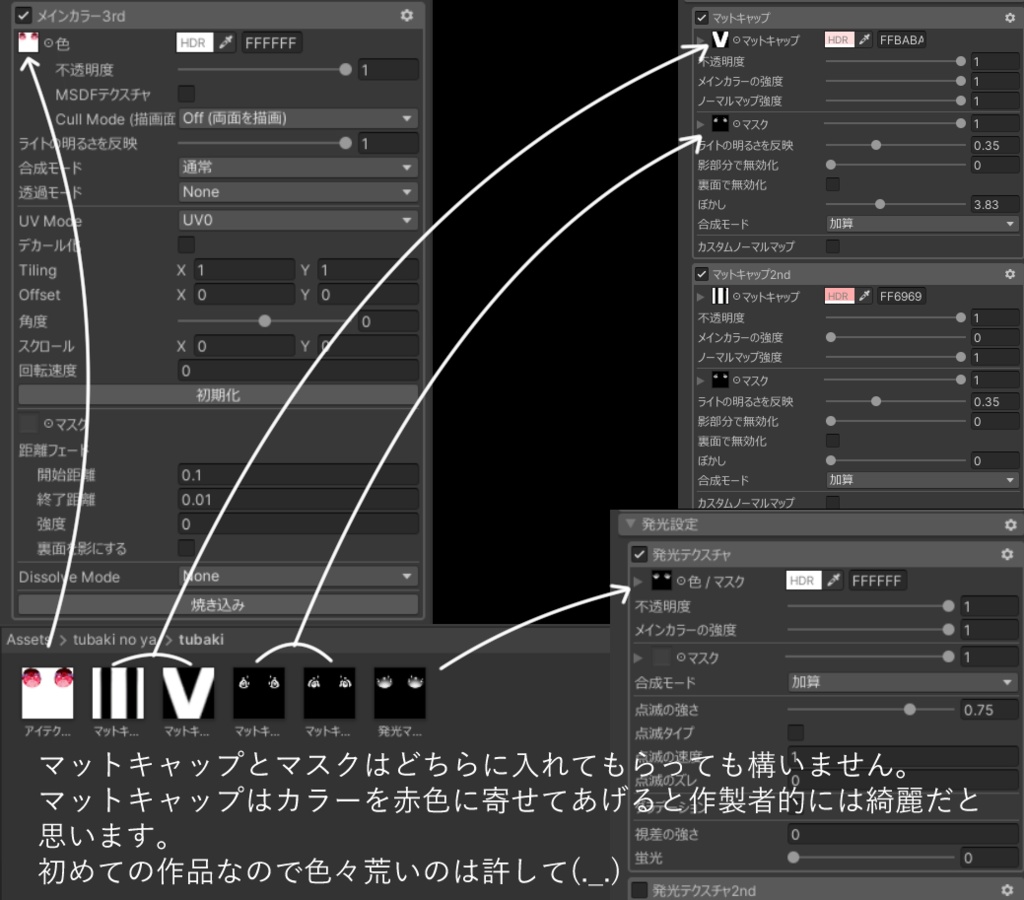Click the Tiling X input field
The image size is (1024, 900).
244,270
